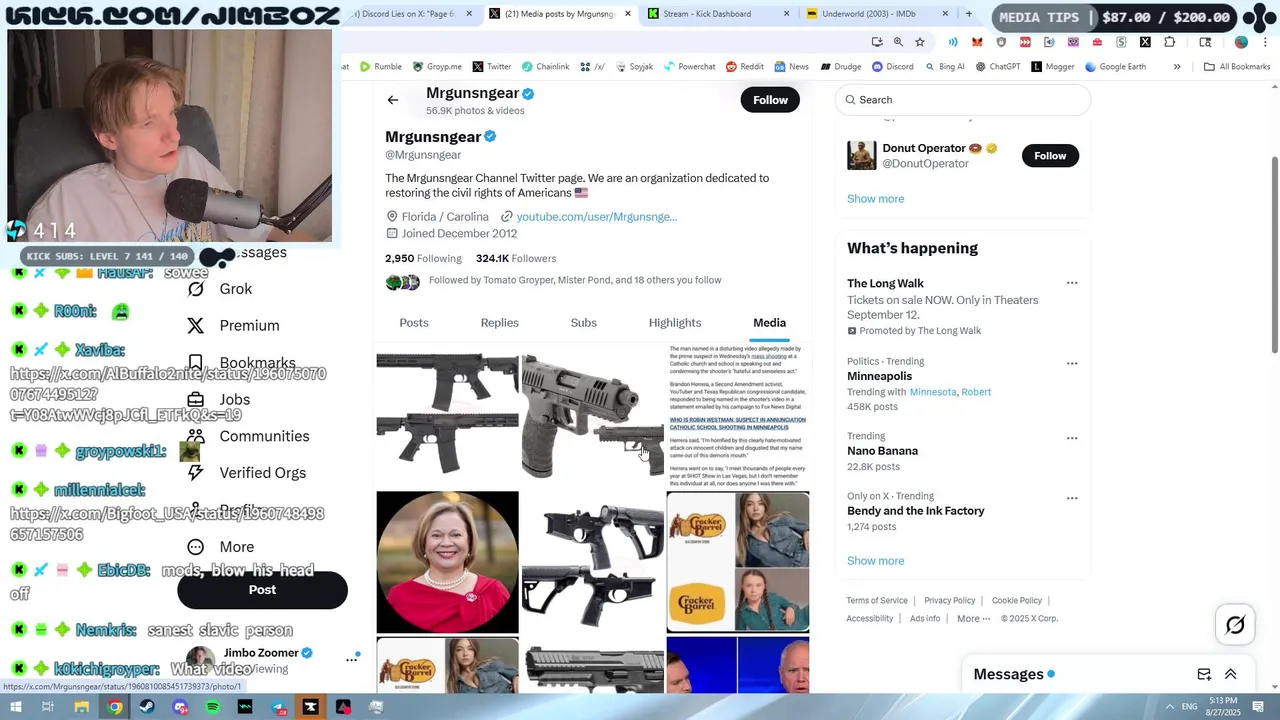Screen dimensions: 1280x720
Task: Open the Posts tab
Action: 414,322
